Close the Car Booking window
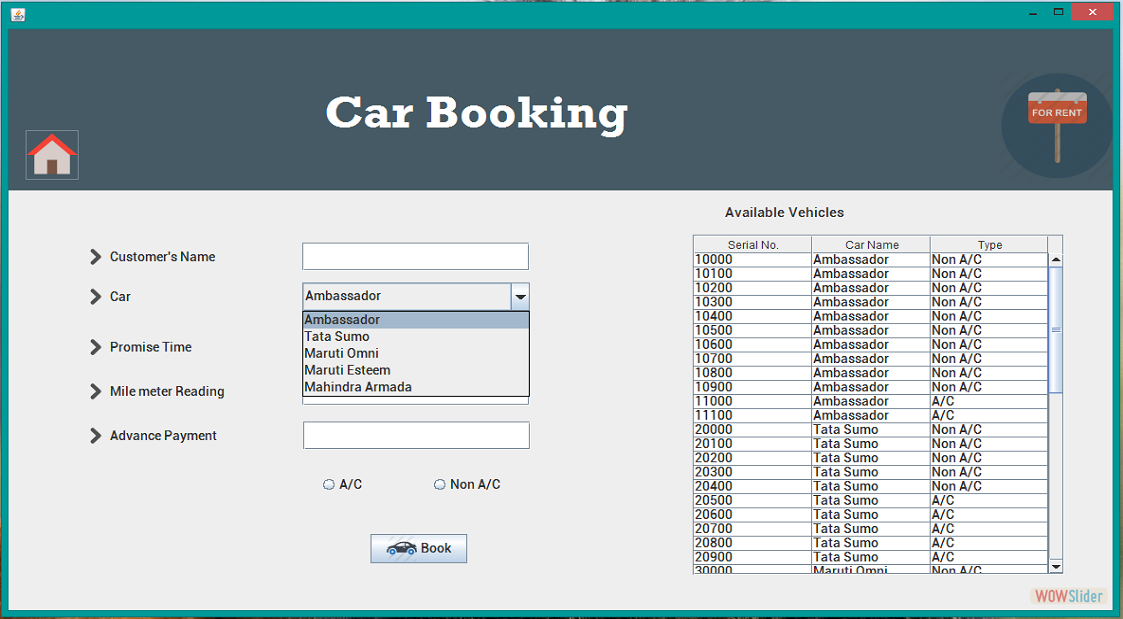Screen dimensions: 1123x619 1092,12
